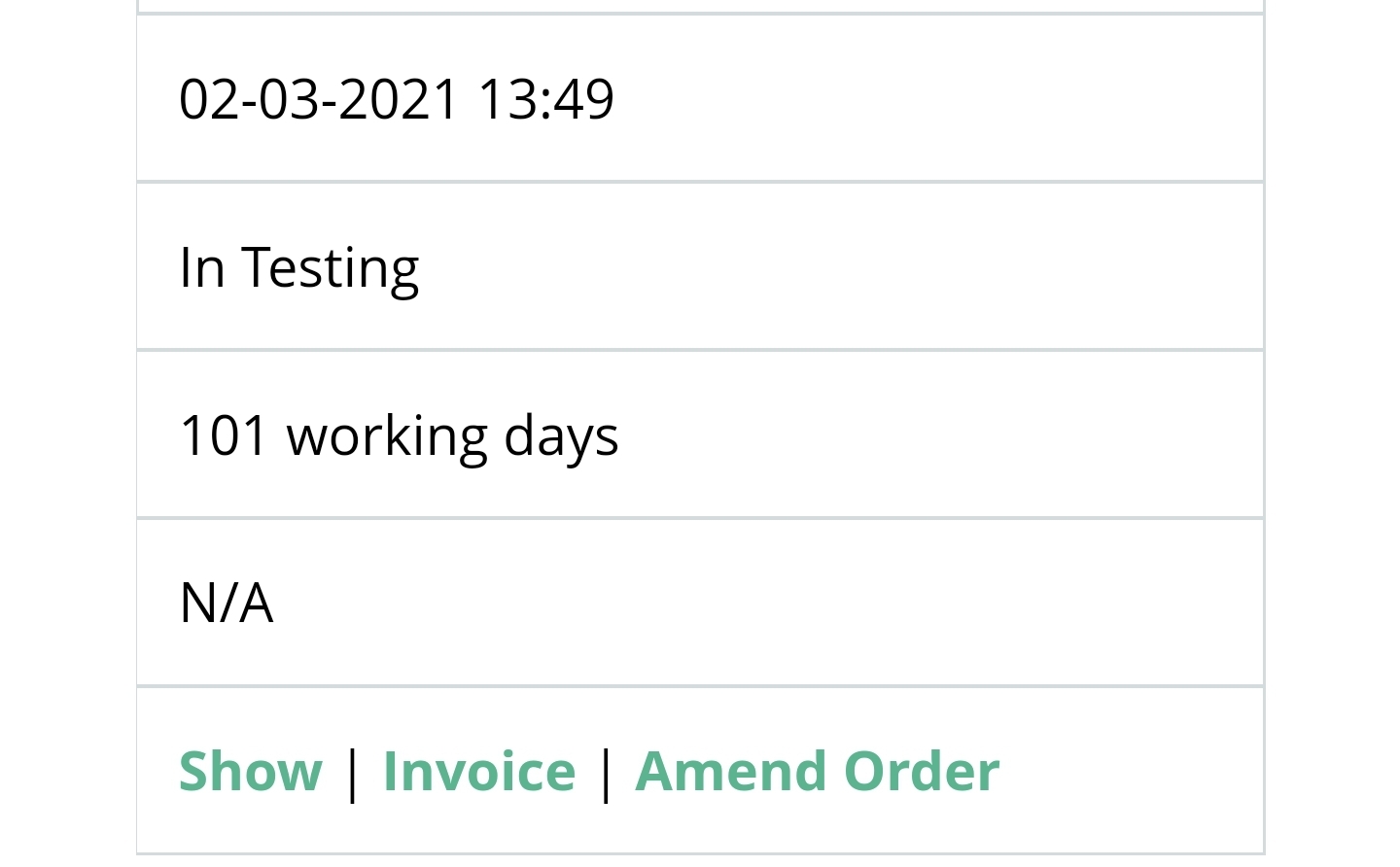
Task: Click the Amend Order link
Action: 817,771
